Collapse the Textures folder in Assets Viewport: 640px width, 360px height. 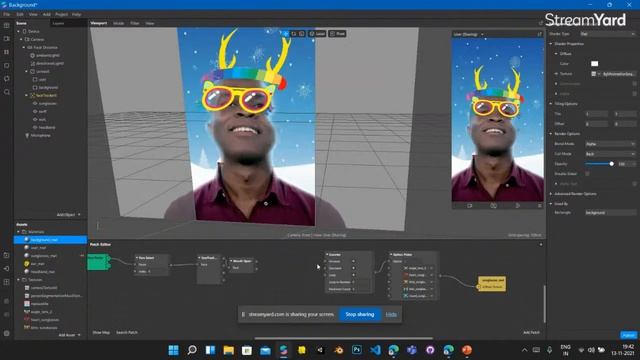coord(18,280)
